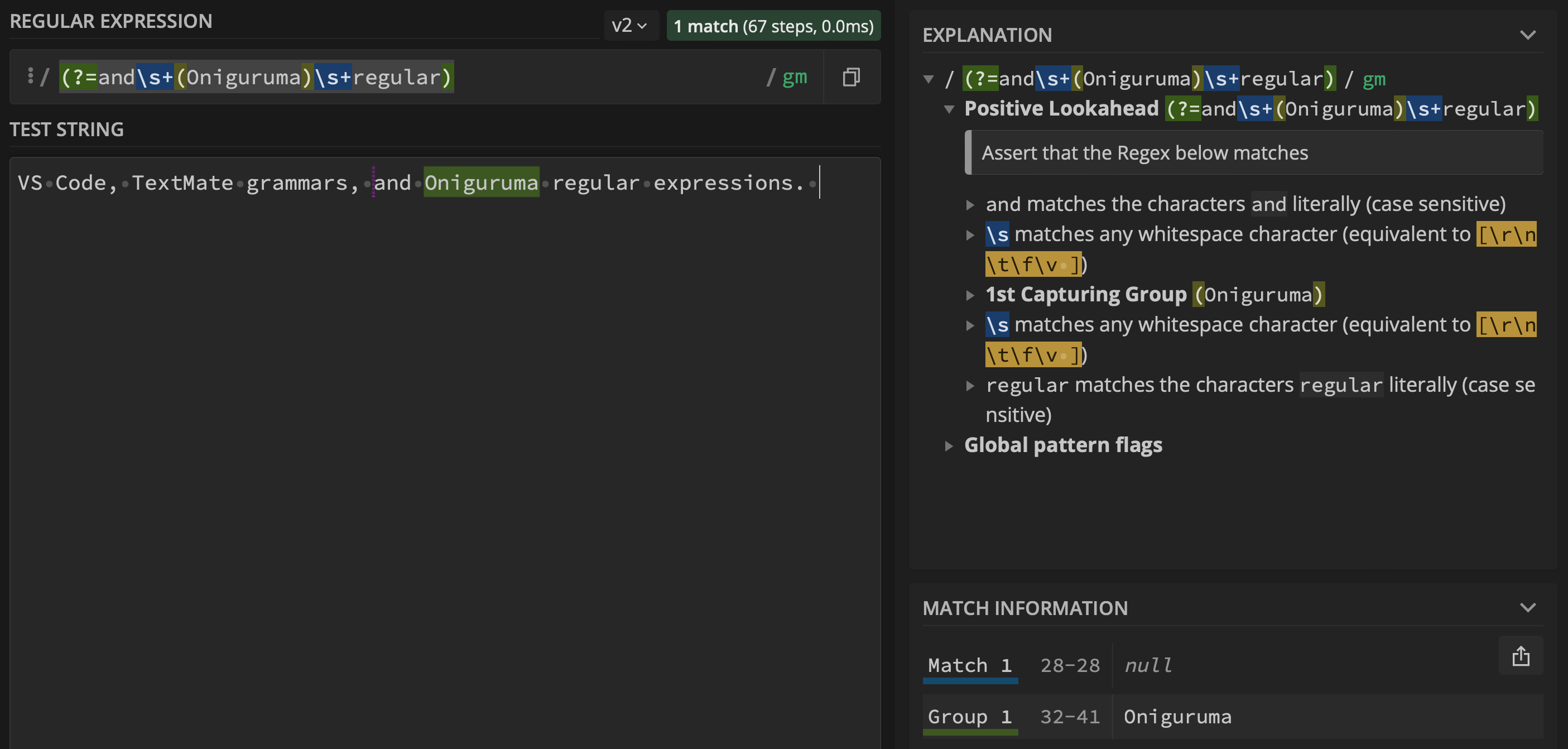
Task: Click the 1 match status badge
Action: (772, 26)
